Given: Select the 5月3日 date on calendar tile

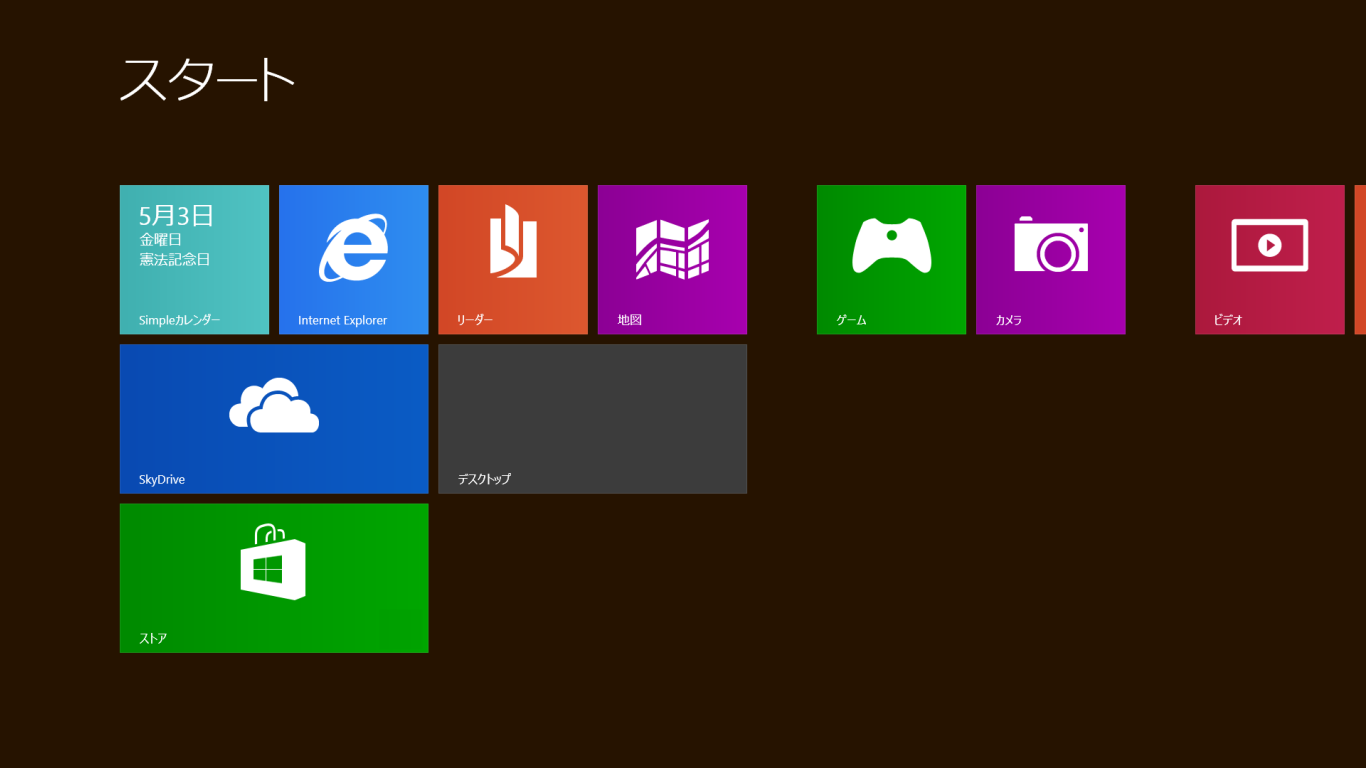Looking at the screenshot, I should pos(176,216).
